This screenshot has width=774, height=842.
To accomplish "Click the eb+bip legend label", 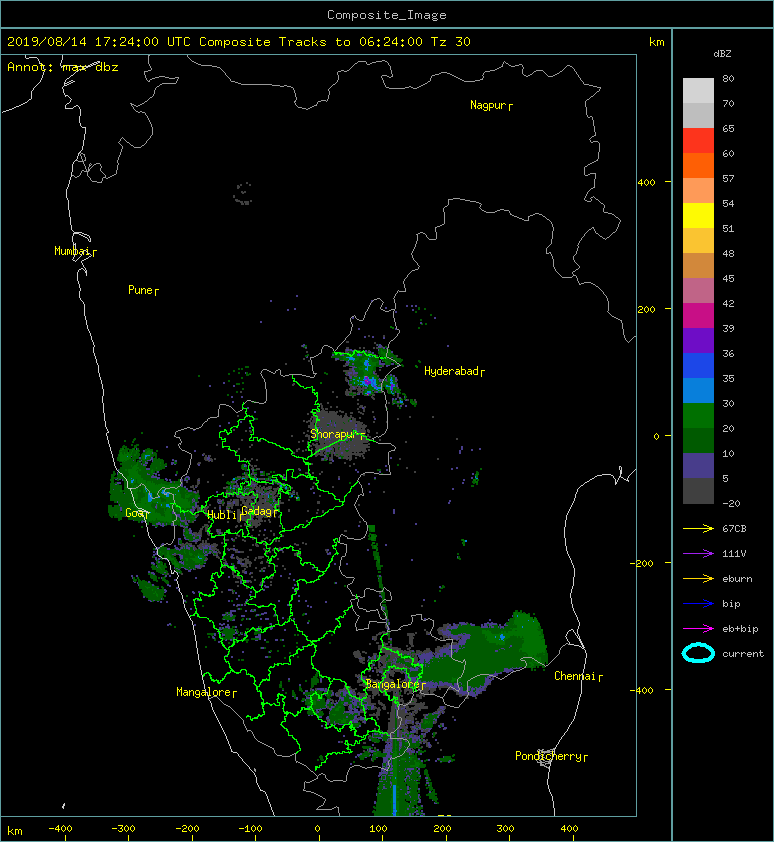I will pyautogui.click(x=740, y=629).
